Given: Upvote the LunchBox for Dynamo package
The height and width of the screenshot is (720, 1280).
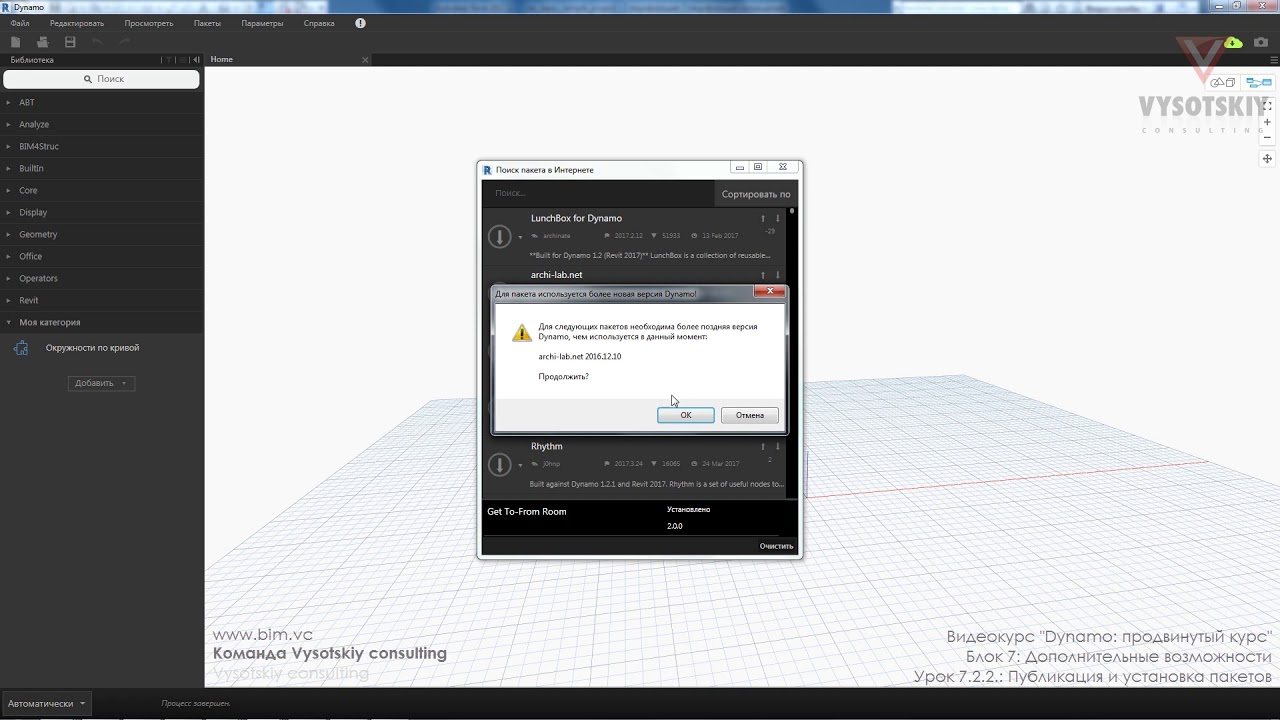Looking at the screenshot, I should click(x=763, y=218).
